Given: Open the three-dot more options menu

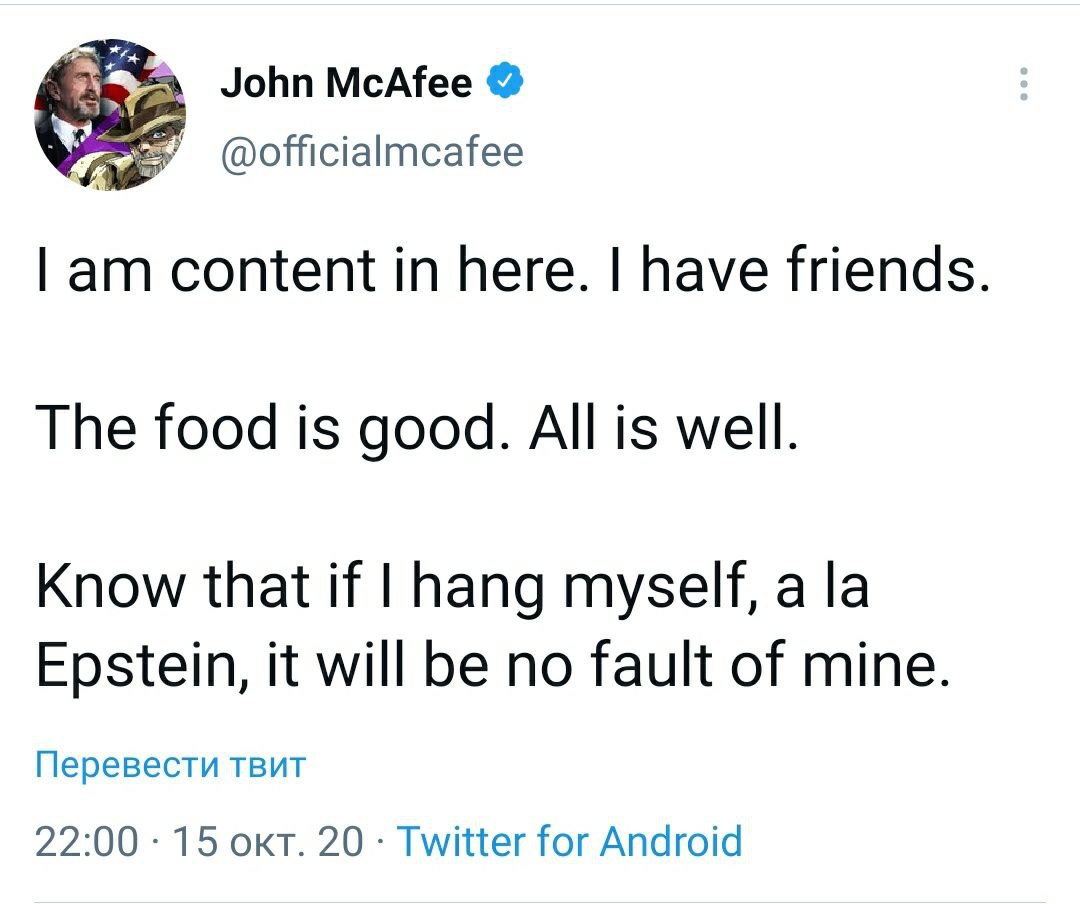Looking at the screenshot, I should pyautogui.click(x=1023, y=85).
